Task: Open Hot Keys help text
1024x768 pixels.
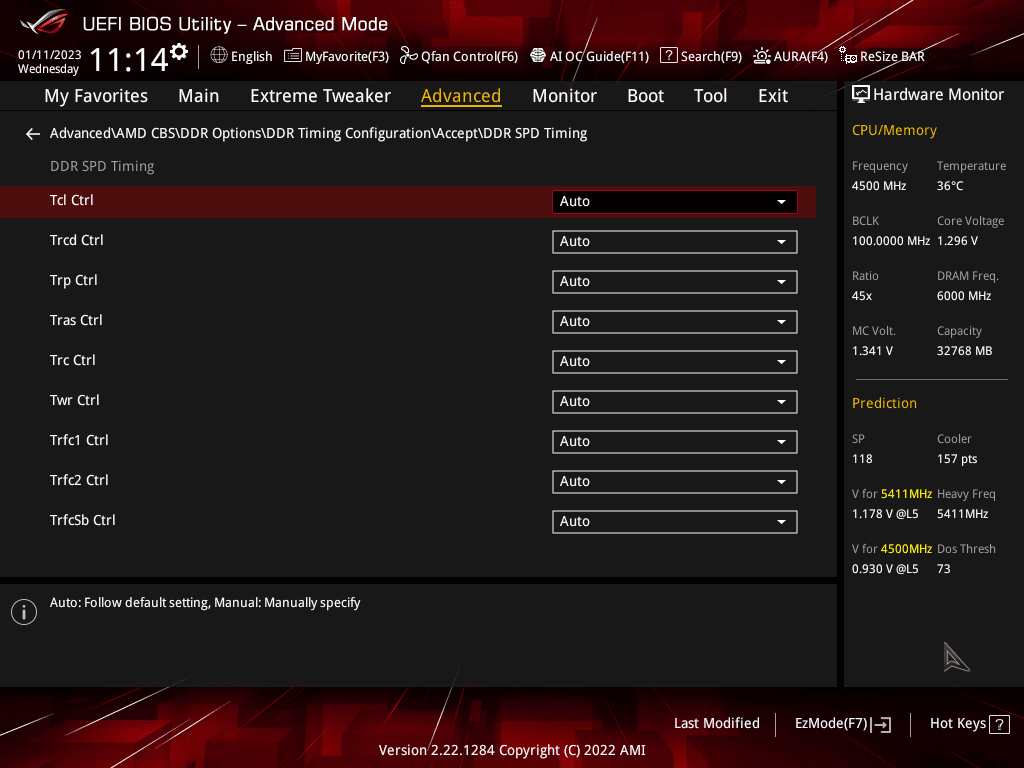Action: coord(957,724)
